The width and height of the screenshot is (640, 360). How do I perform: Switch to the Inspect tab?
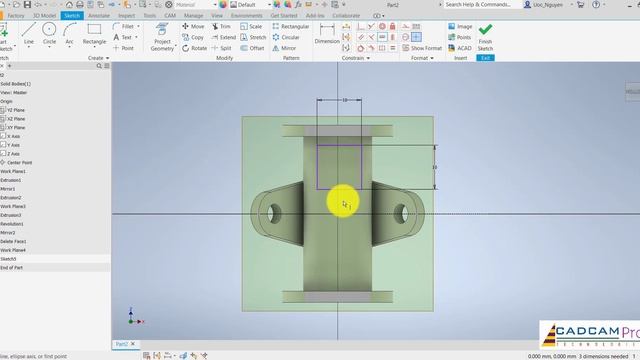point(127,16)
